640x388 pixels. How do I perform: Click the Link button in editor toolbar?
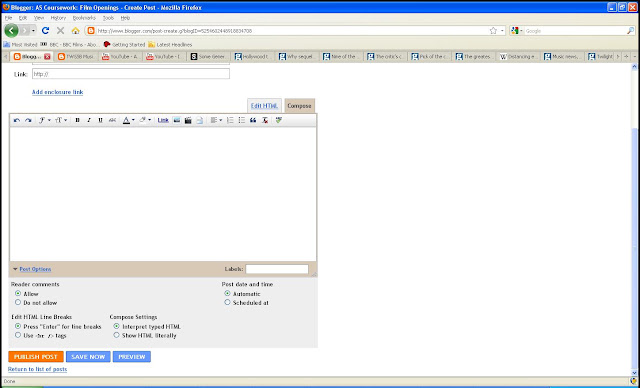(163, 120)
